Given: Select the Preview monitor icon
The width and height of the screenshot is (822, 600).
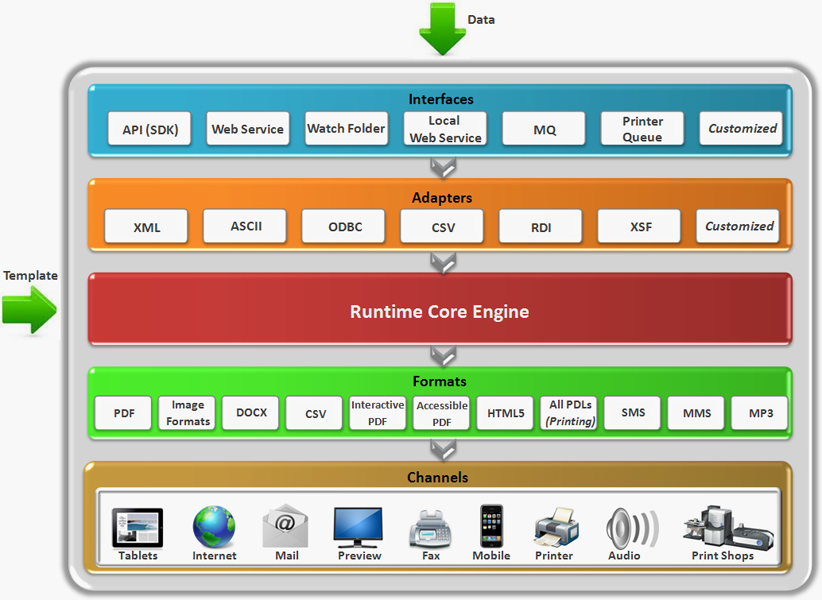Looking at the screenshot, I should tap(358, 527).
